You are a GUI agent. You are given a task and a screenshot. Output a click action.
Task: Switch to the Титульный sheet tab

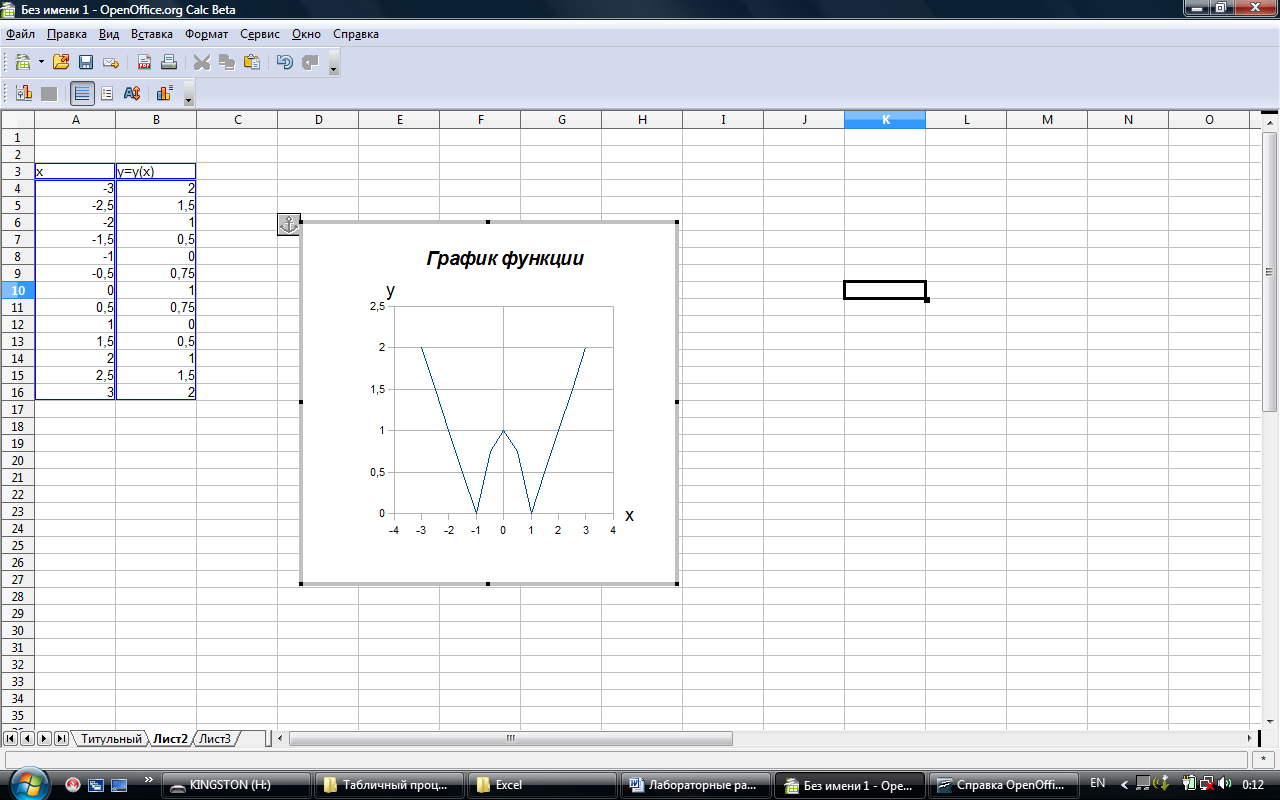tap(111, 739)
